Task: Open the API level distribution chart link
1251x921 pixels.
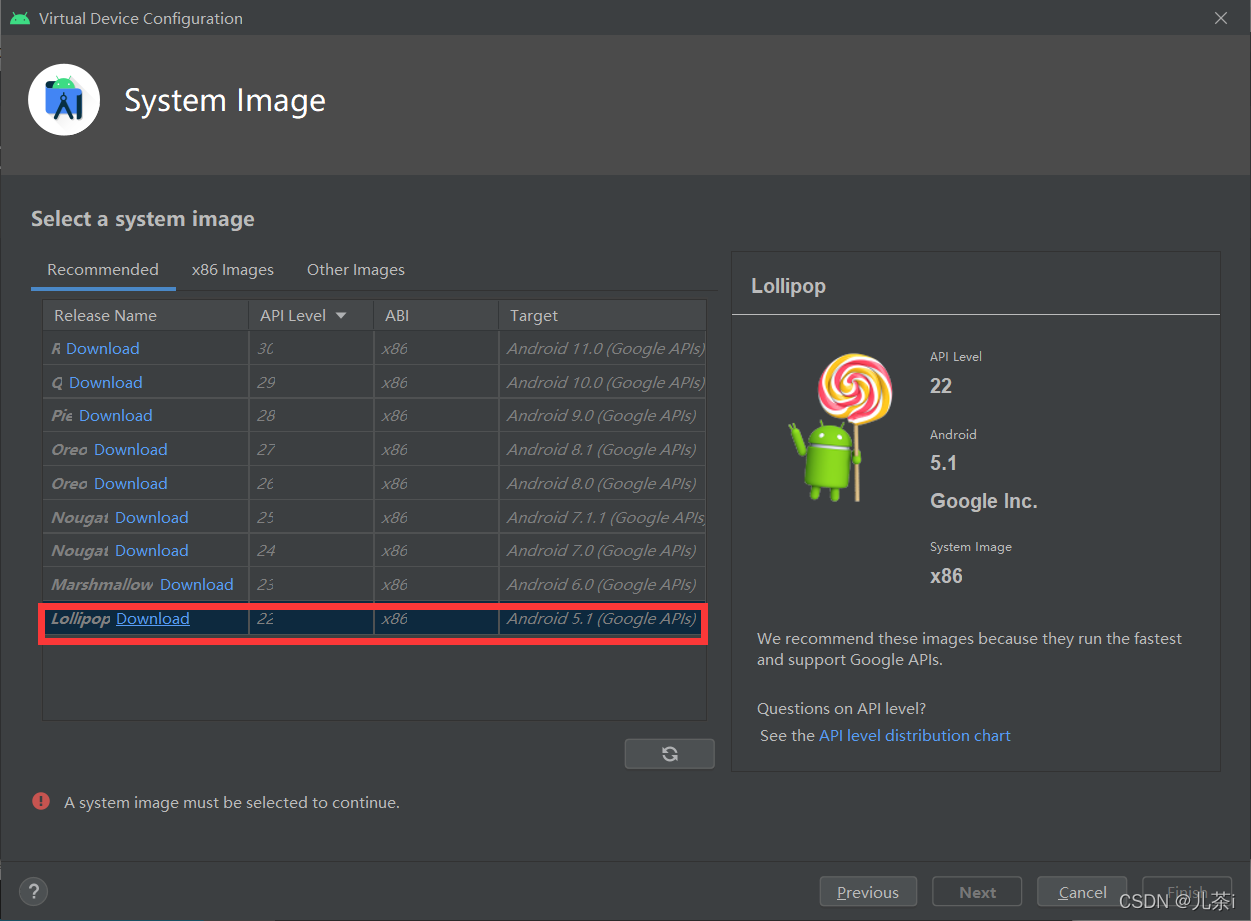Action: pos(915,736)
